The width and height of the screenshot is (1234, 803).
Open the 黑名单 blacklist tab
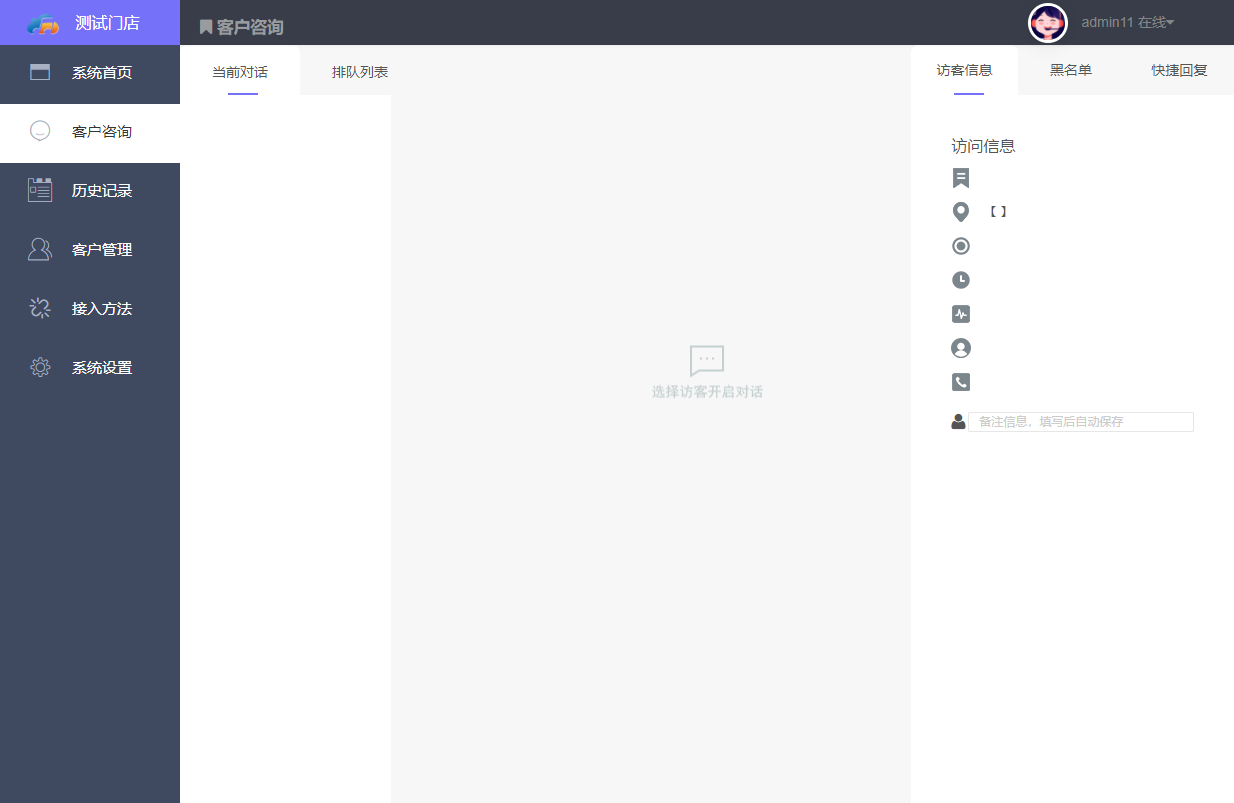click(x=1070, y=71)
